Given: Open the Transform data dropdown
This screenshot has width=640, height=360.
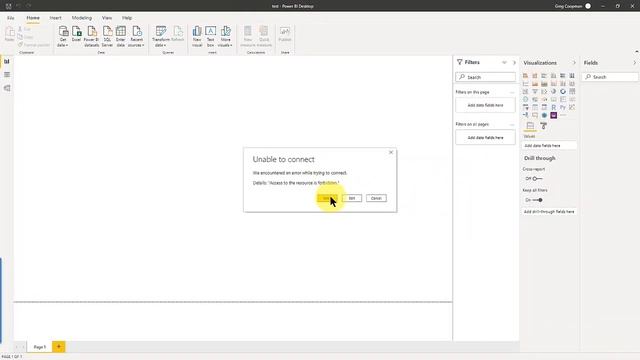Looking at the screenshot, I should click(160, 36).
